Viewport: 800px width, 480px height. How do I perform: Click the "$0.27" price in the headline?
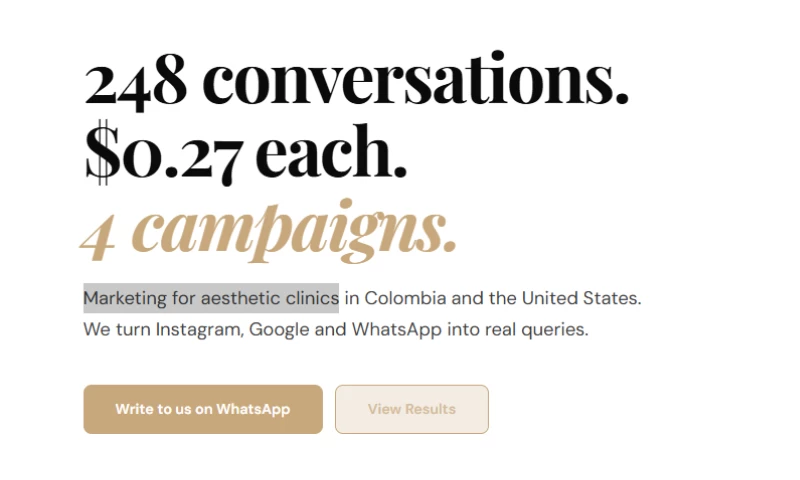162,155
